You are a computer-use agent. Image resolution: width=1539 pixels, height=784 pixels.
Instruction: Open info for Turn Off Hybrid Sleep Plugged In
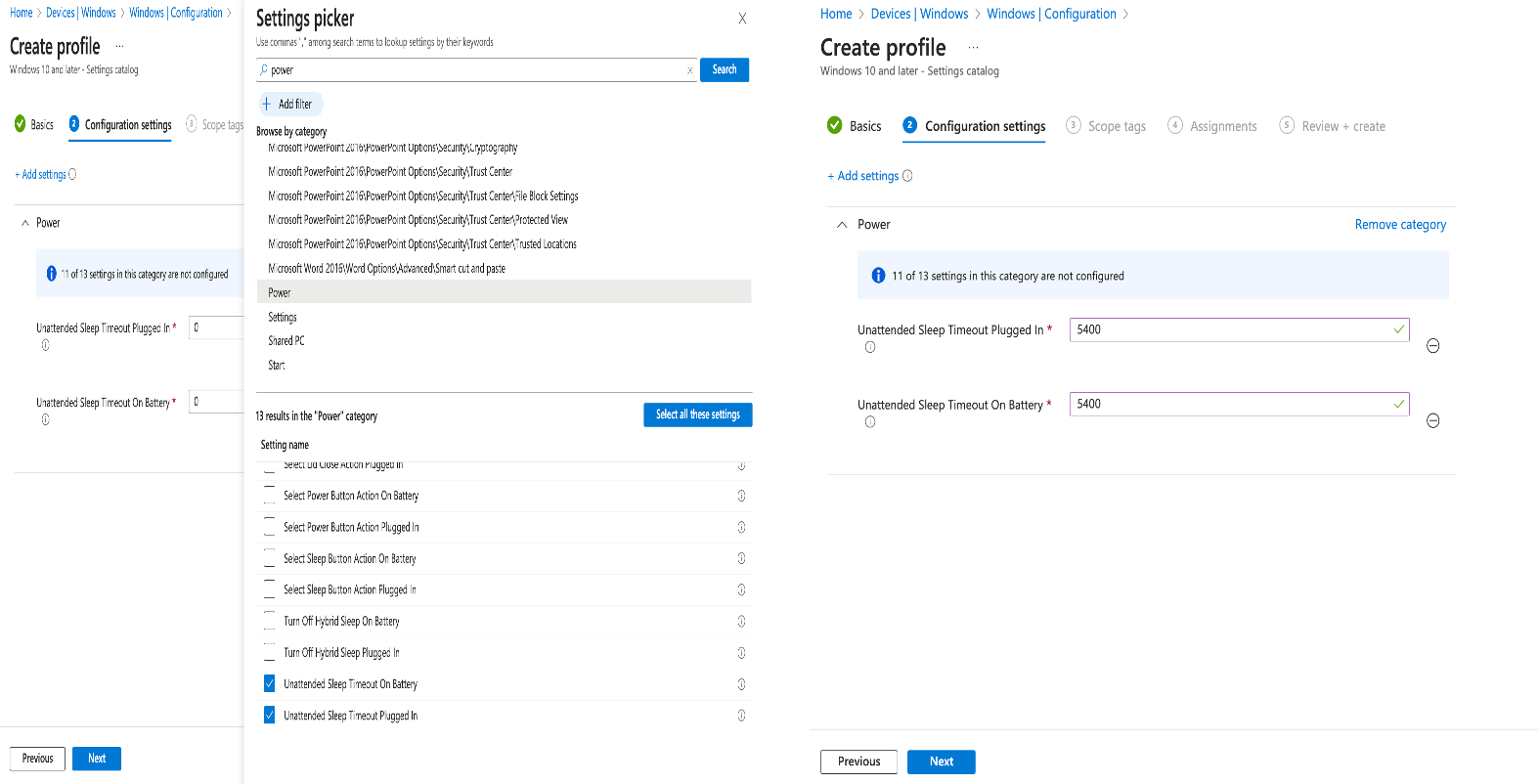click(741, 652)
